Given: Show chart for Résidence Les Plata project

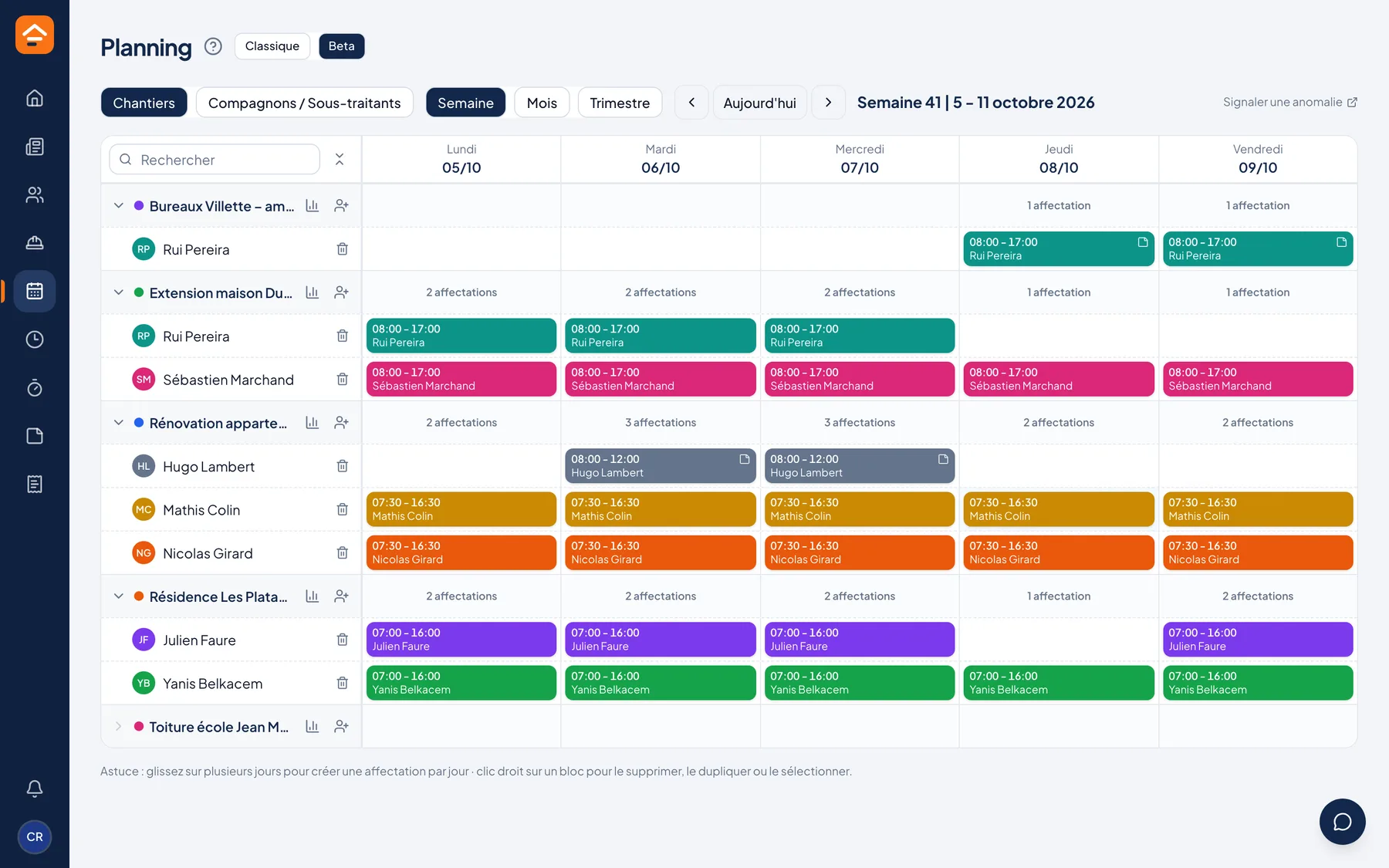Looking at the screenshot, I should 312,596.
